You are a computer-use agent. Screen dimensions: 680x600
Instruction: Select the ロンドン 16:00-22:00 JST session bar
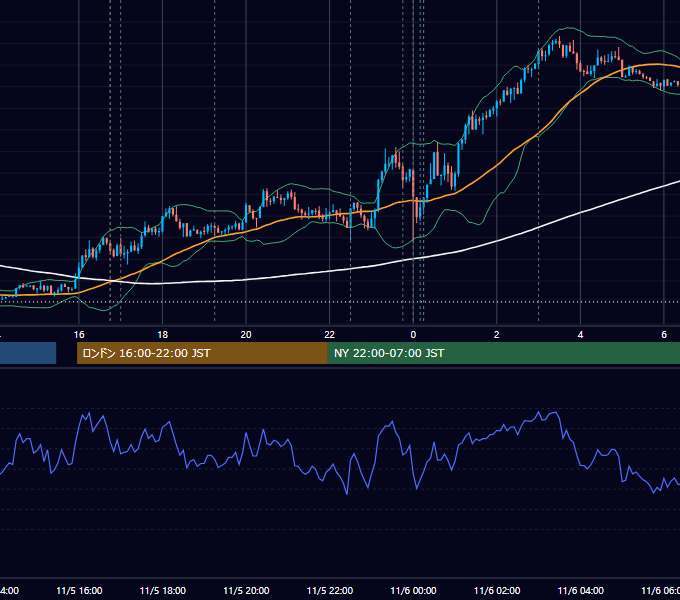click(x=202, y=353)
